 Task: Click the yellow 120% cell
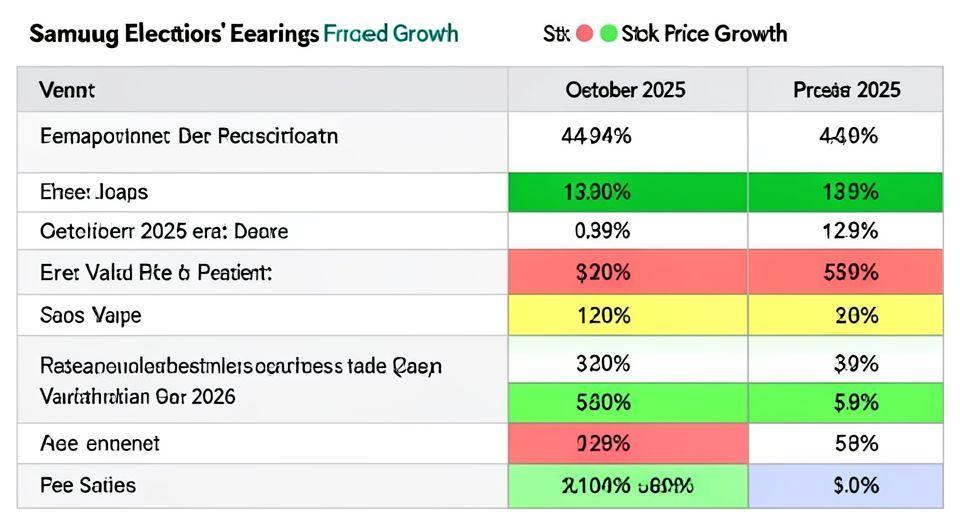coord(625,316)
